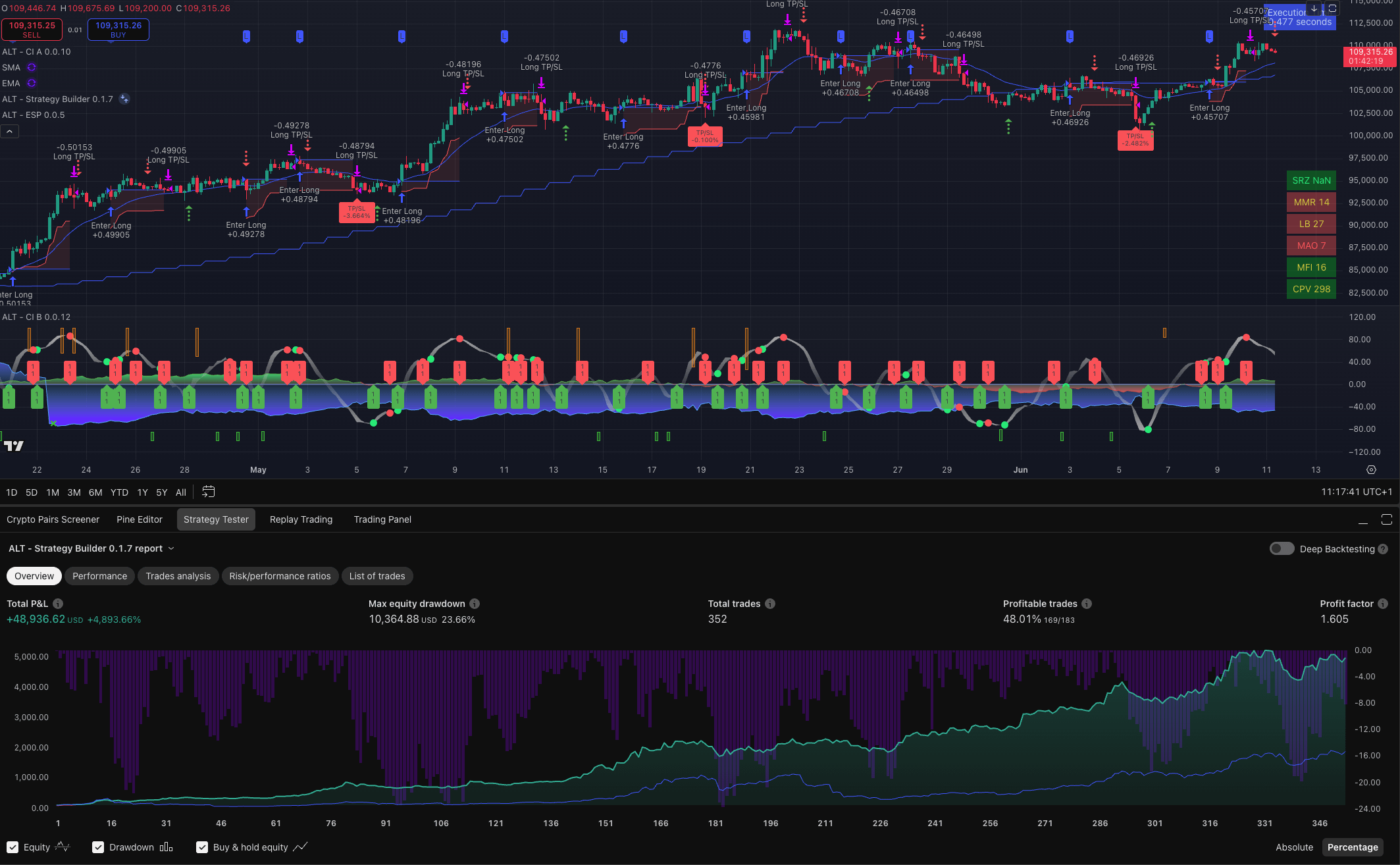Image resolution: width=1400 pixels, height=865 pixels.
Task: Uncheck the Drawdown checkbox
Action: pyautogui.click(x=98, y=847)
